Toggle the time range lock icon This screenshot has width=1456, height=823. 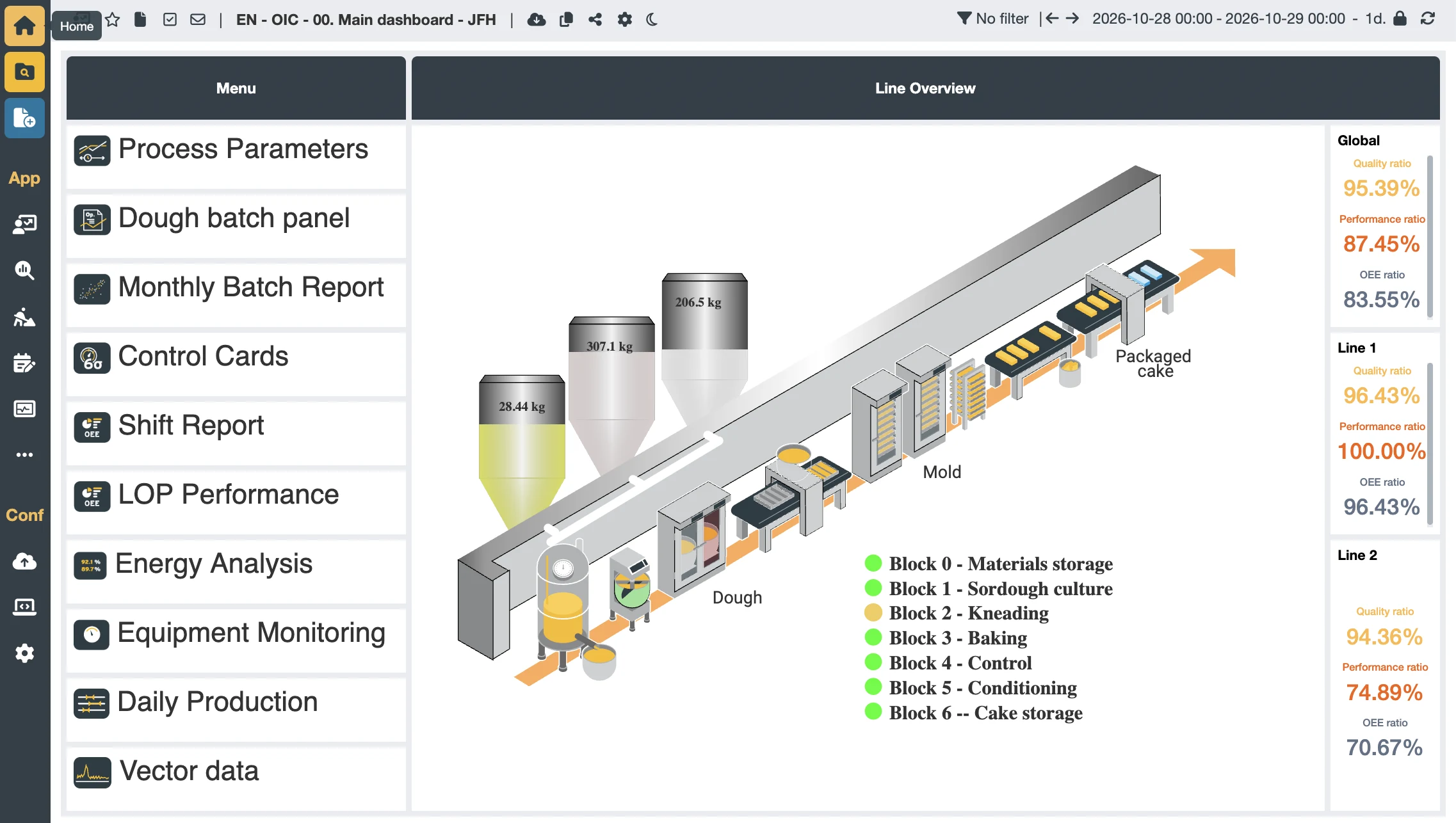point(1400,19)
